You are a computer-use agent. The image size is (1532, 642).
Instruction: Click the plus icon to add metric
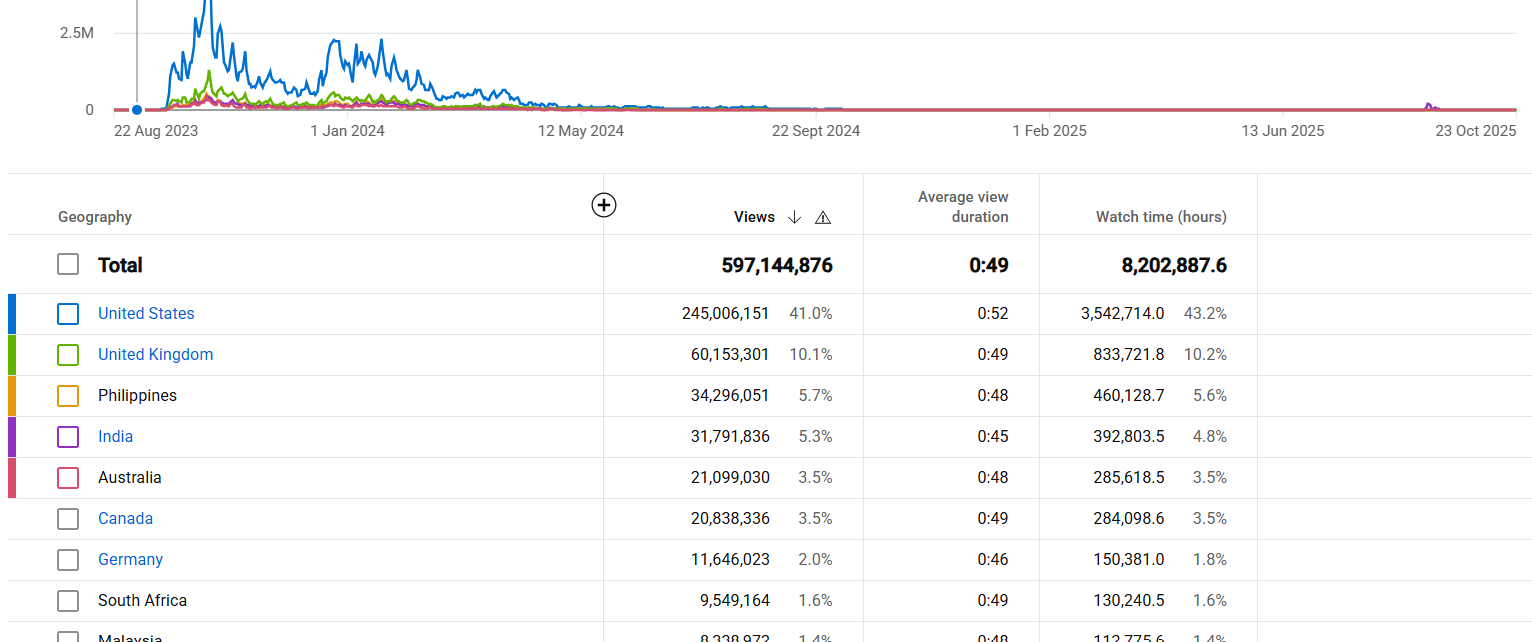click(x=604, y=205)
